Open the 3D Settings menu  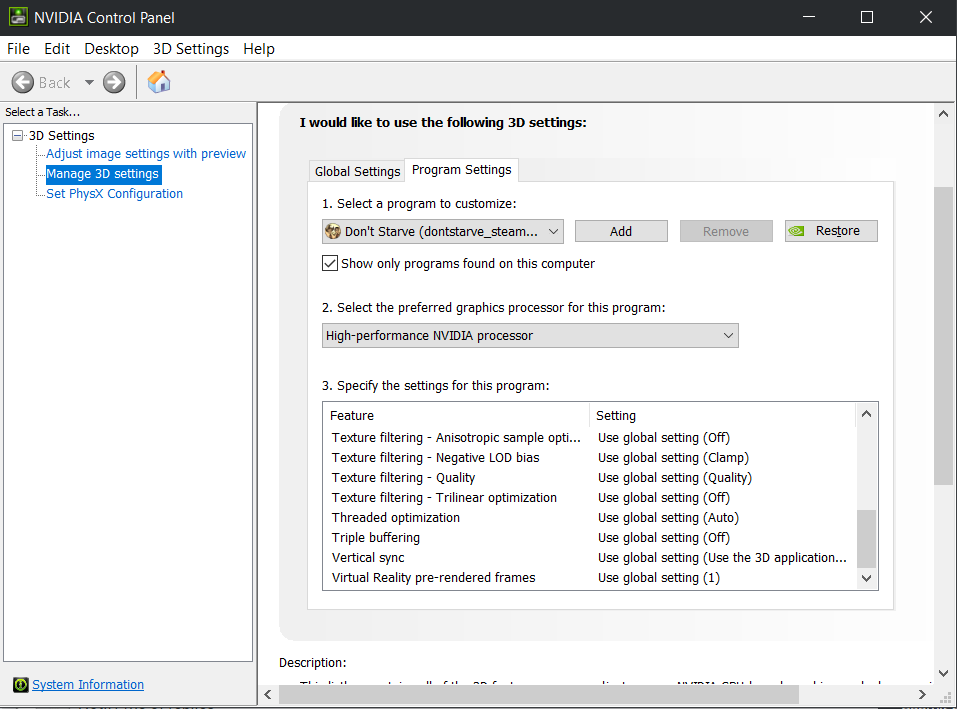pos(191,49)
